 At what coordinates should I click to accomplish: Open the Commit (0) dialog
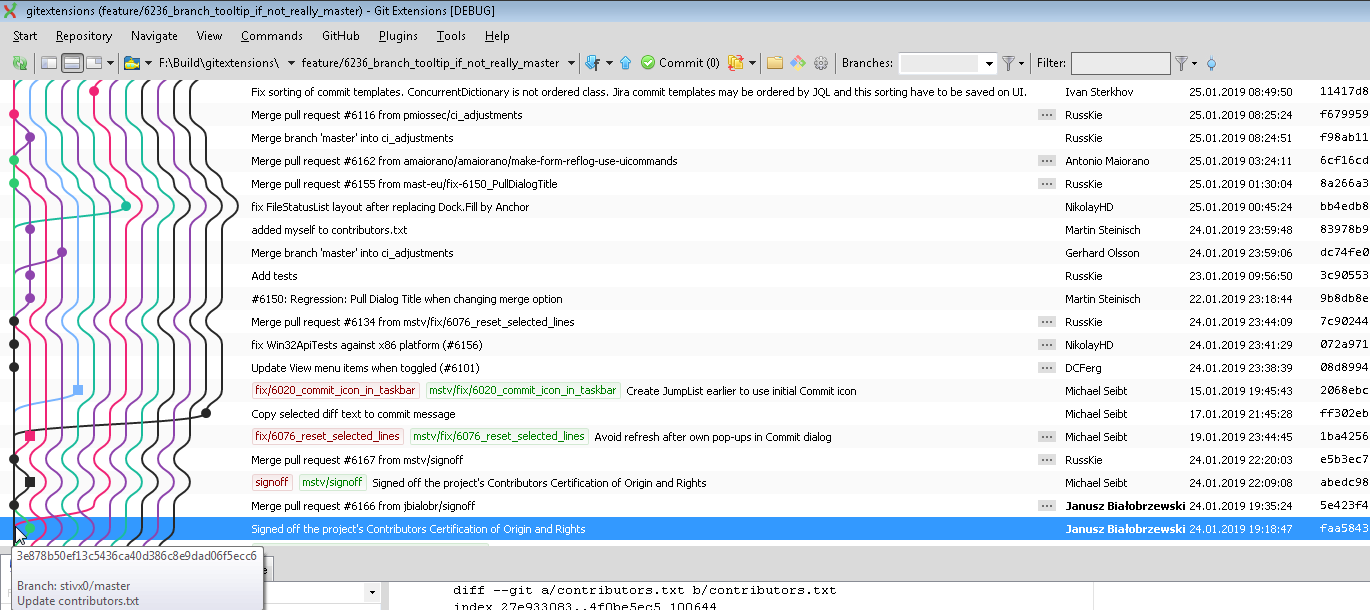[680, 63]
